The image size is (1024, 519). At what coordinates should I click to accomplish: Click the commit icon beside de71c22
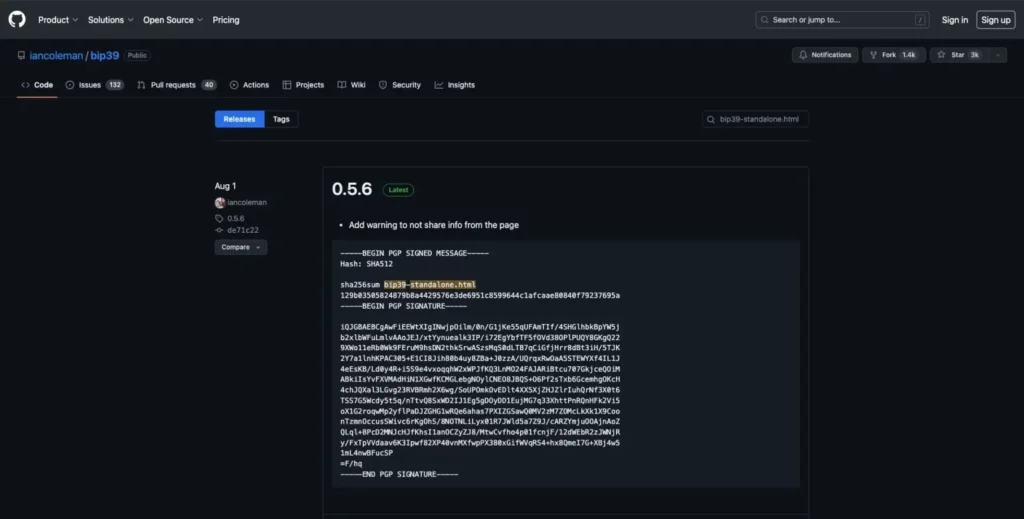(x=219, y=230)
